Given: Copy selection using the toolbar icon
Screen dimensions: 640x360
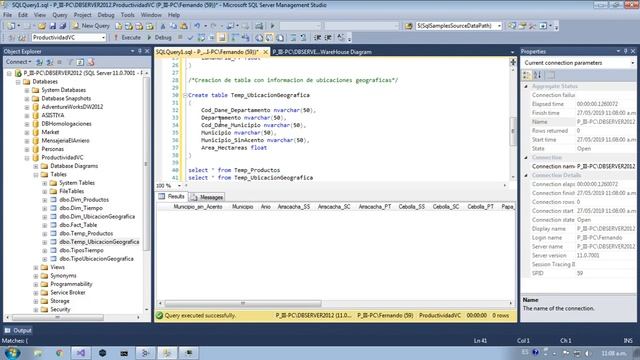Looking at the screenshot, I should tap(173, 26).
